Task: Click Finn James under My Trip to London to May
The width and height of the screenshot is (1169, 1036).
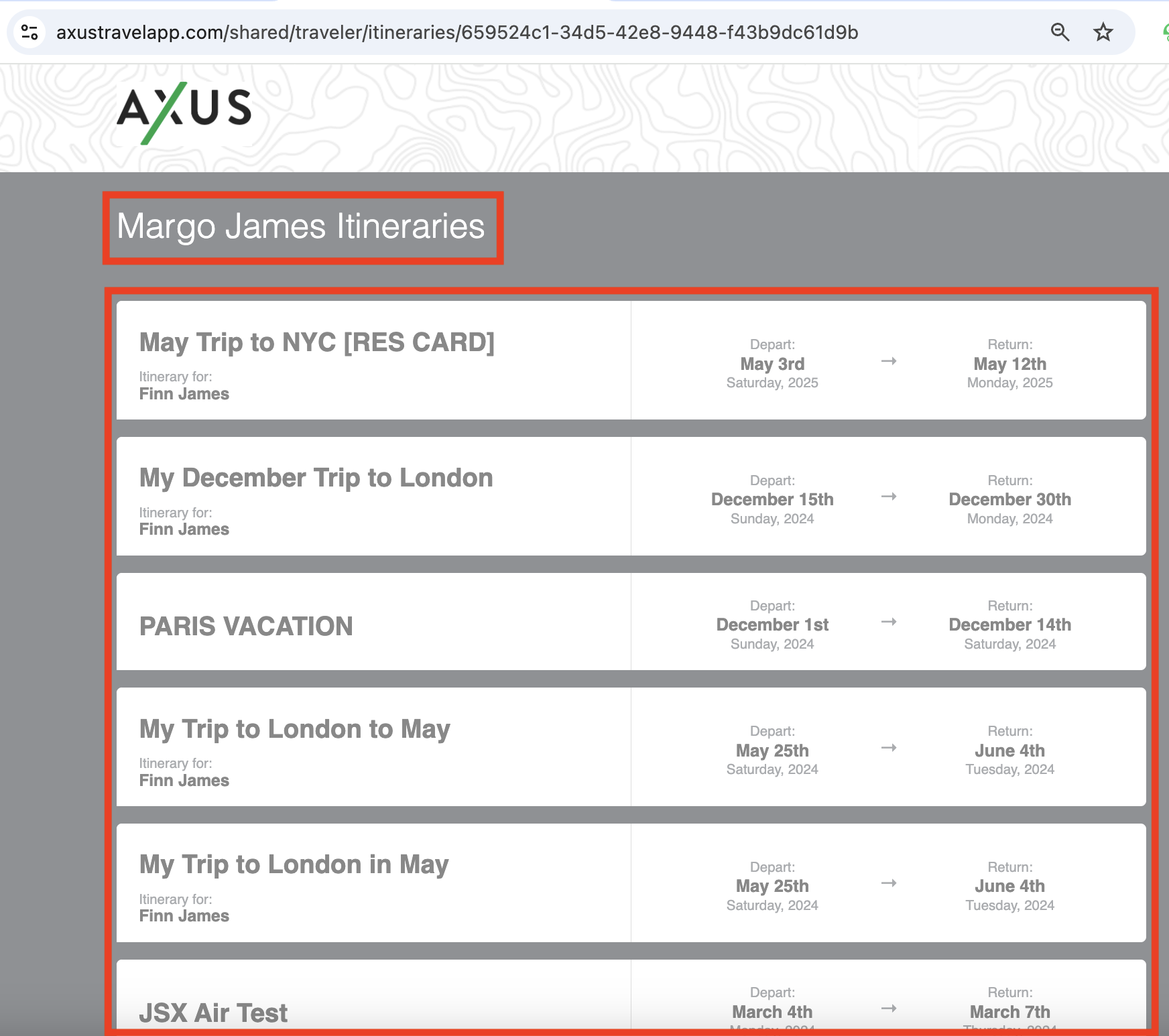Action: tap(184, 781)
